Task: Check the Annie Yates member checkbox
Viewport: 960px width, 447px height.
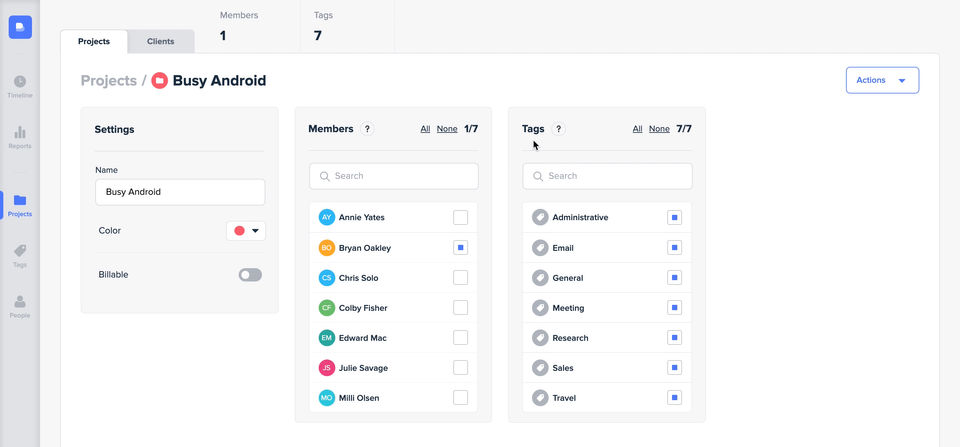Action: (x=460, y=218)
